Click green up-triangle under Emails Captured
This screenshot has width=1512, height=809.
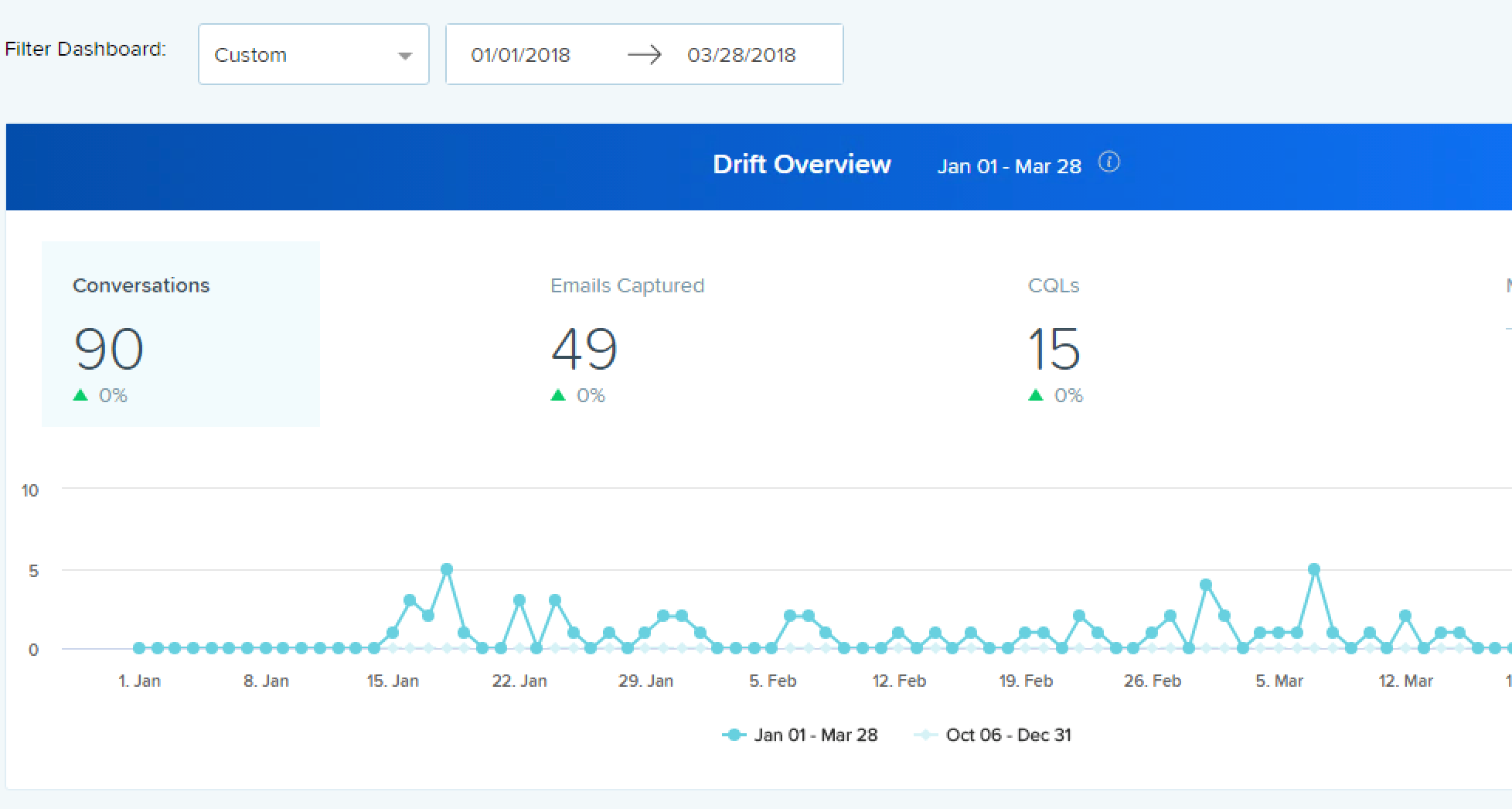pyautogui.click(x=558, y=395)
